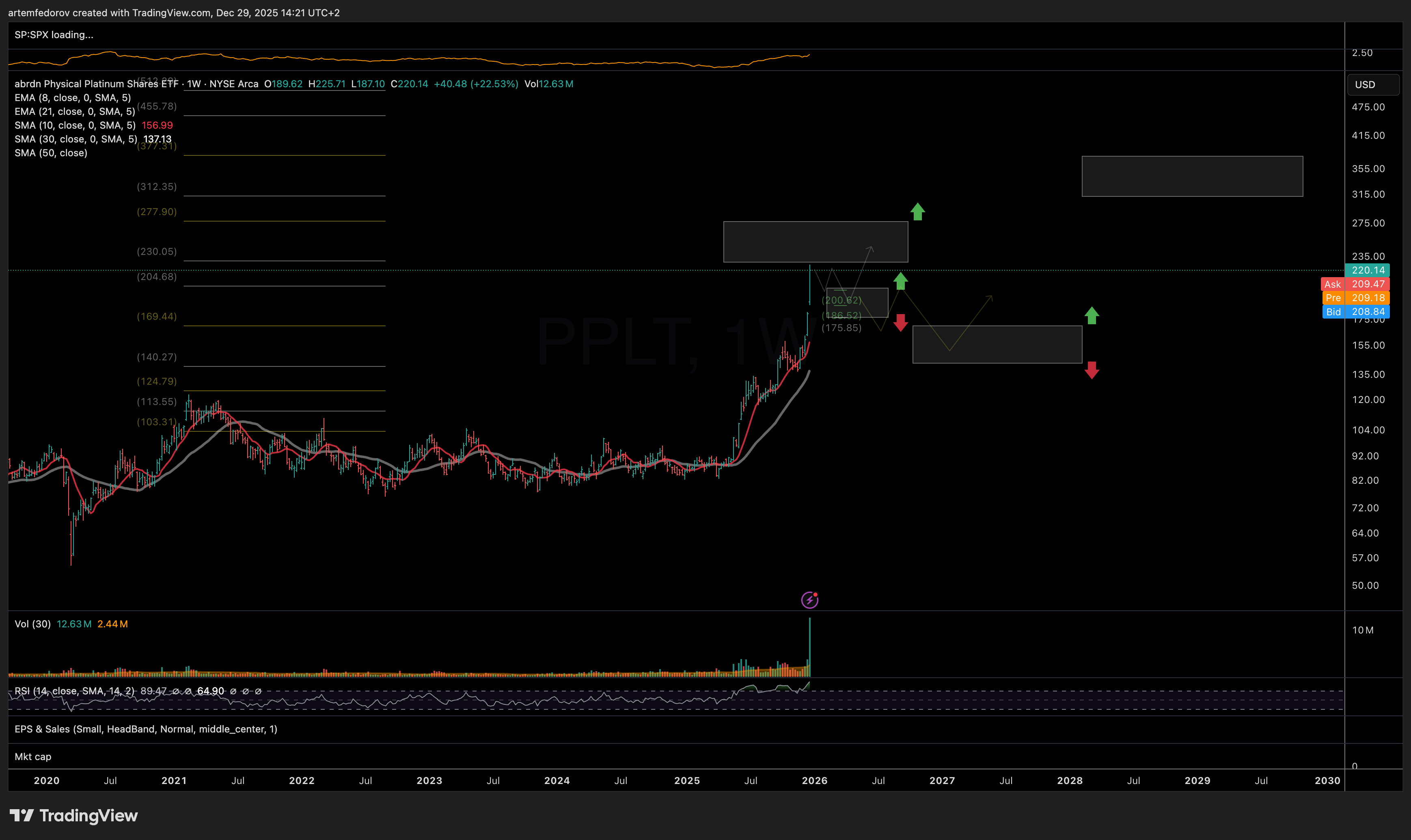Click the RSI 64.90 value

coord(211,691)
